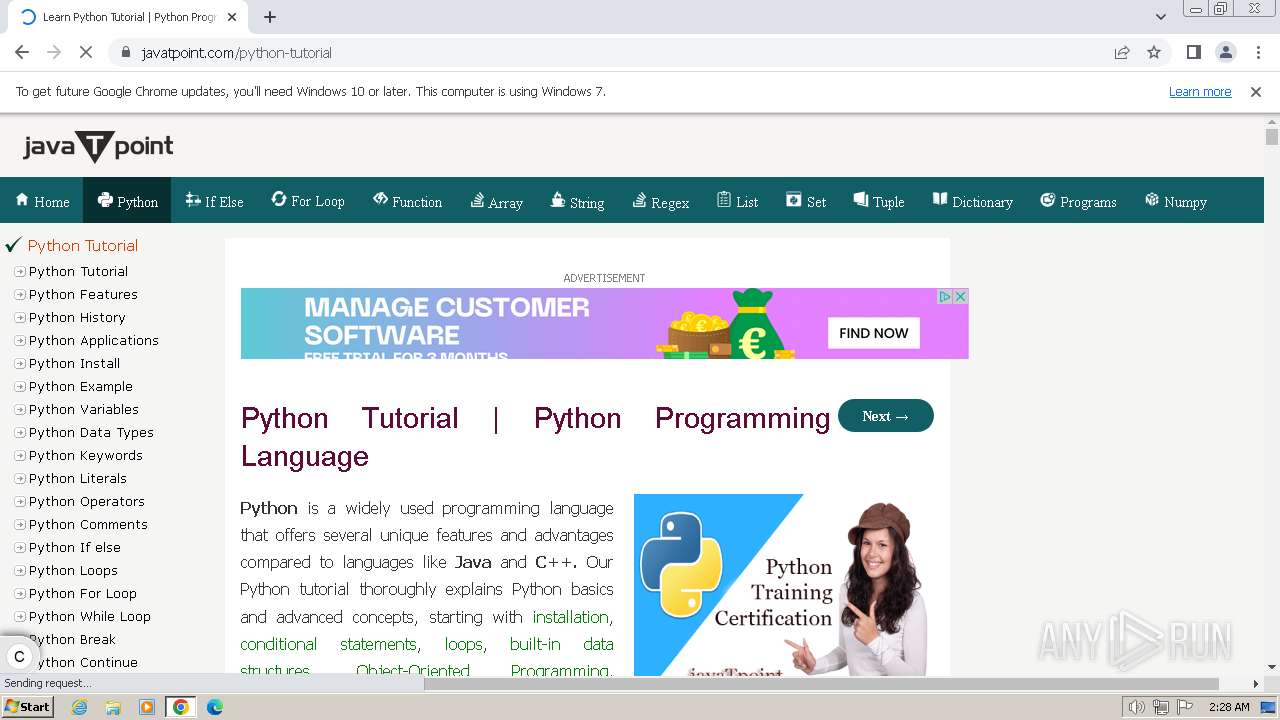This screenshot has width=1280, height=720.
Task: Open Python Tutorial sidebar link
Action: pos(78,271)
